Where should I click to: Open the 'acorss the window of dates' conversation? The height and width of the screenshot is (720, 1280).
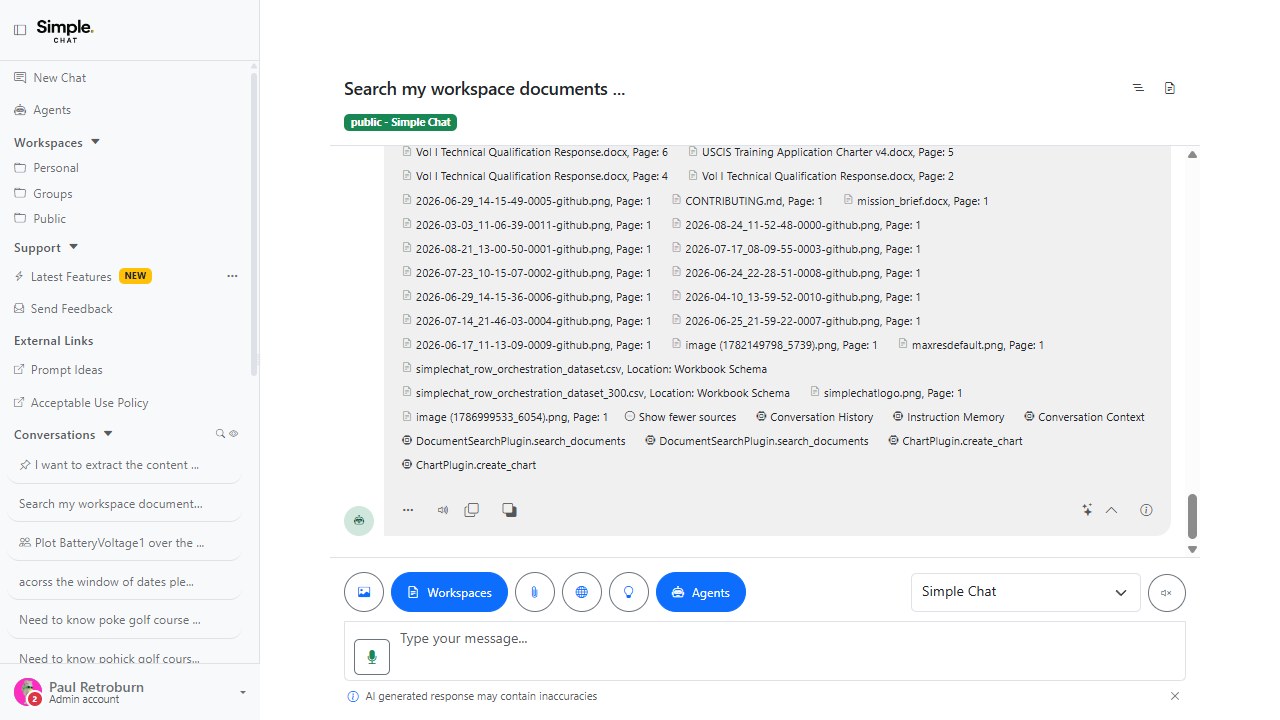click(124, 582)
